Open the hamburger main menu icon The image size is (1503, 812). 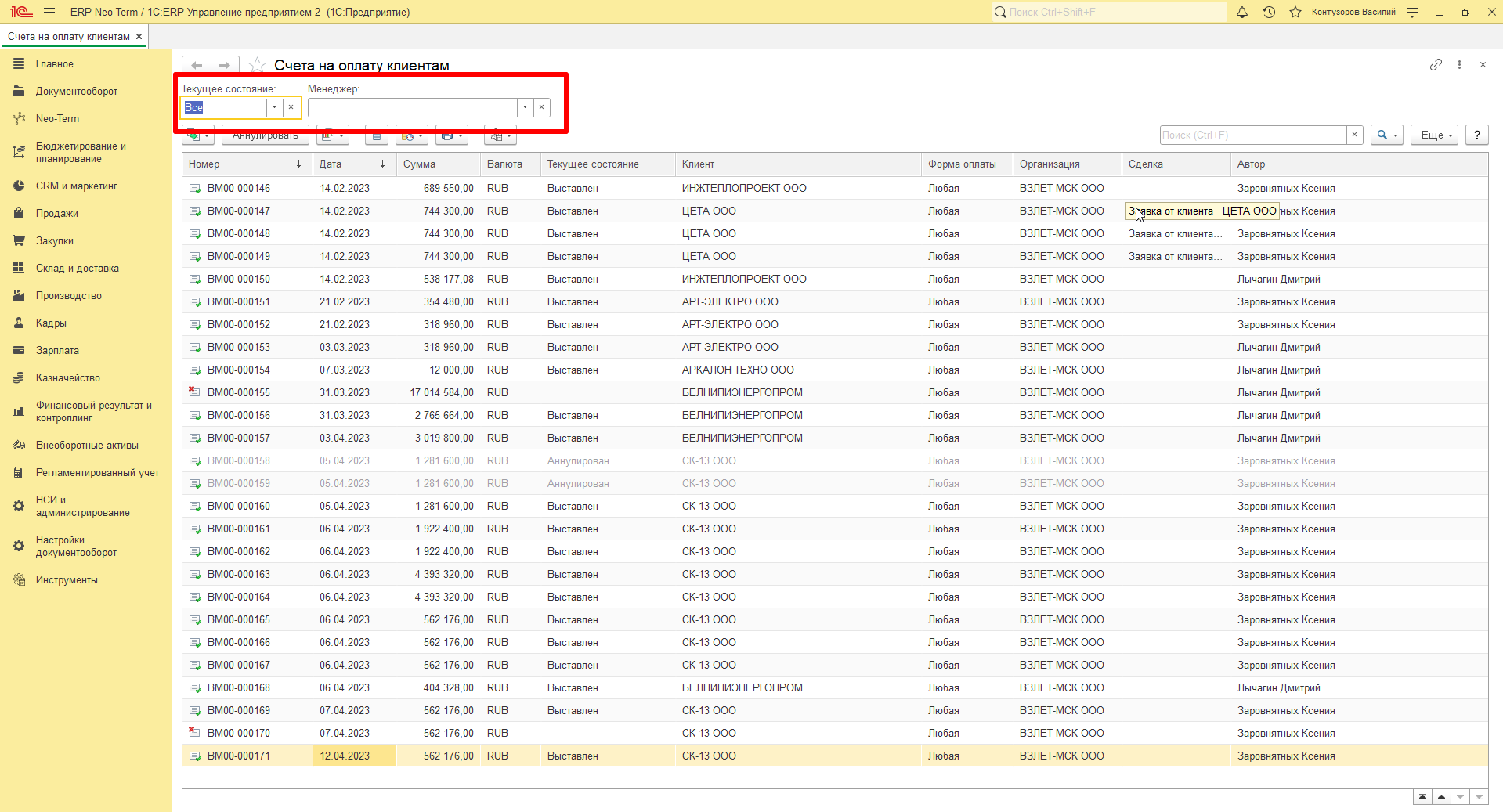49,12
